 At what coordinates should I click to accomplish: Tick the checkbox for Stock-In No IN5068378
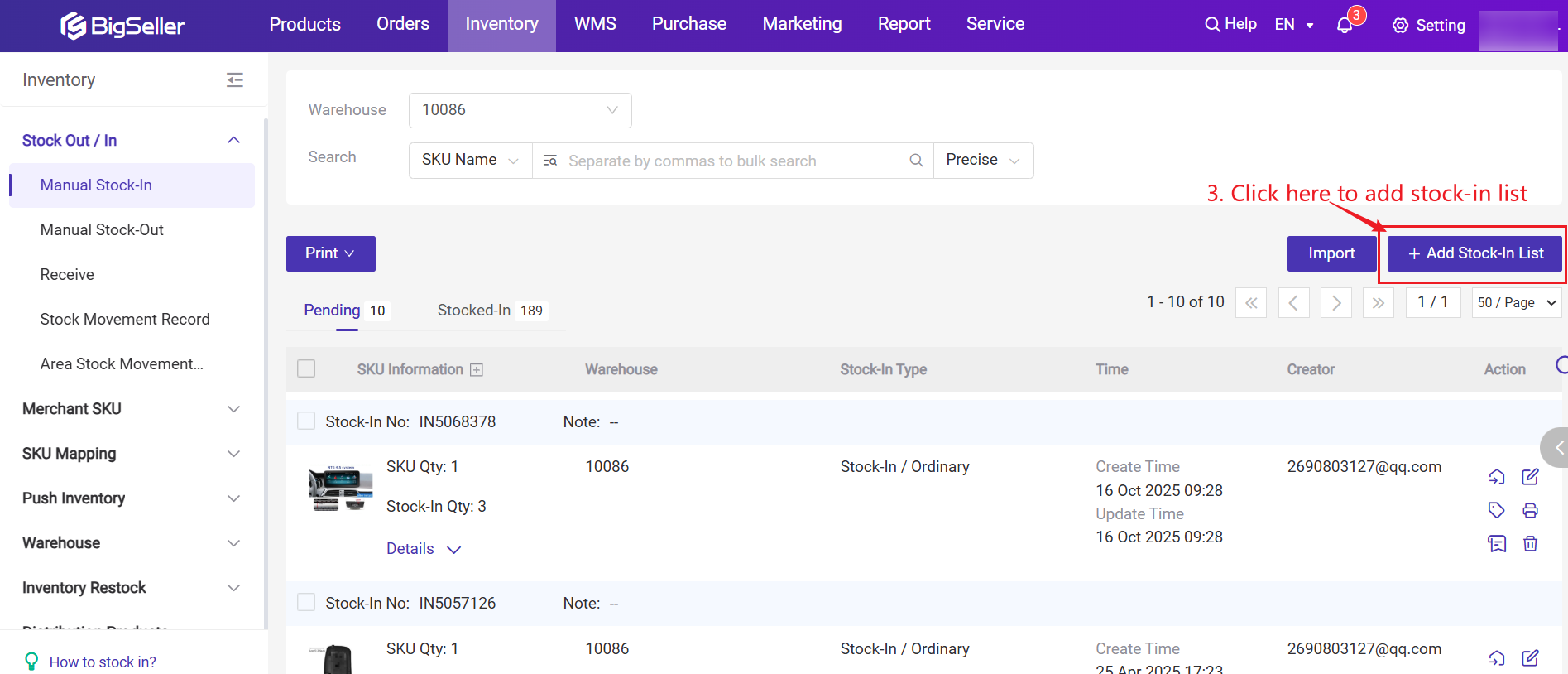(x=306, y=421)
